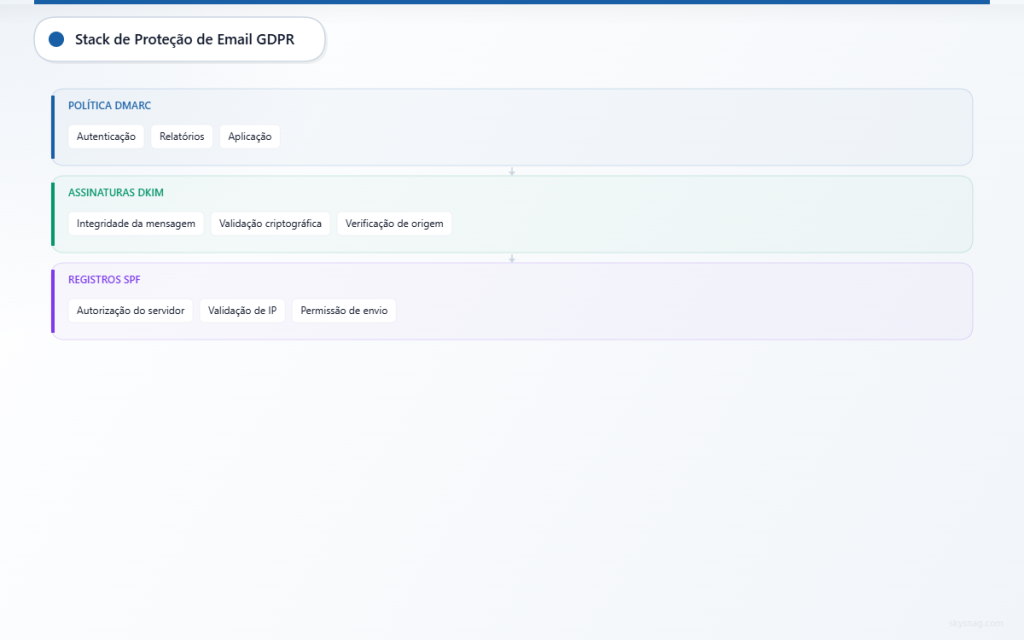Click the blue circle icon beside the title
This screenshot has width=1024, height=640.
(57, 40)
